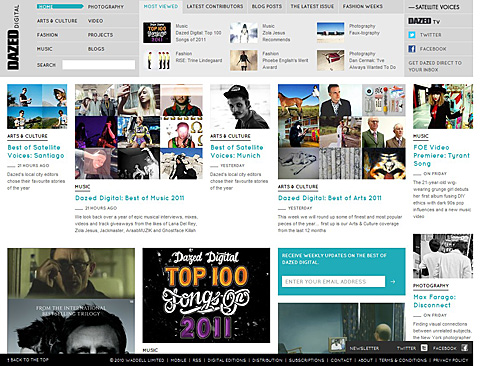This screenshot has width=480, height=366.
Task: Submit email with the arrow icon
Action: [393, 282]
